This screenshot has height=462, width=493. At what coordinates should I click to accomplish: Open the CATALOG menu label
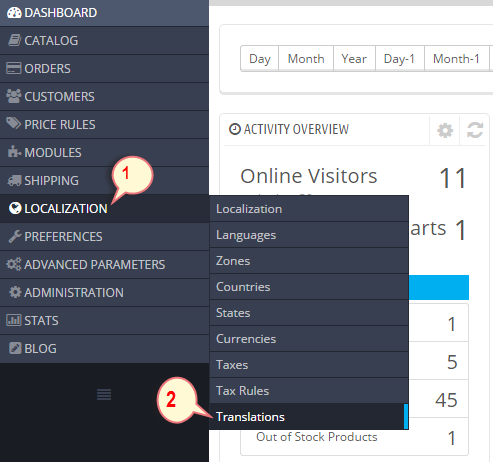tap(51, 41)
